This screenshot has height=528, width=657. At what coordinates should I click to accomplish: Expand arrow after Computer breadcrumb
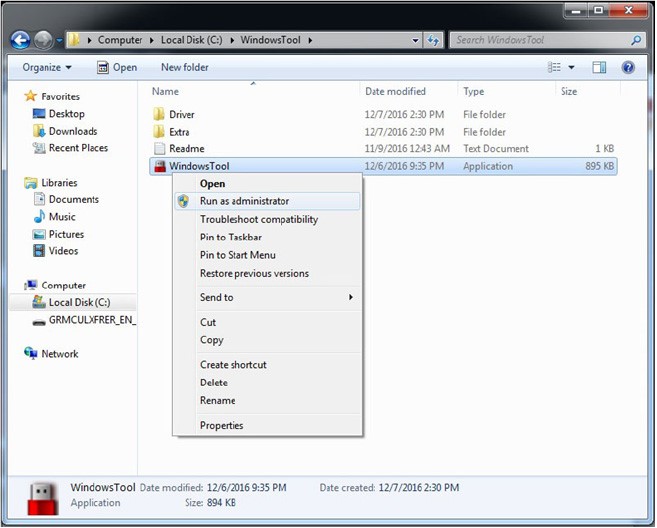tap(152, 41)
